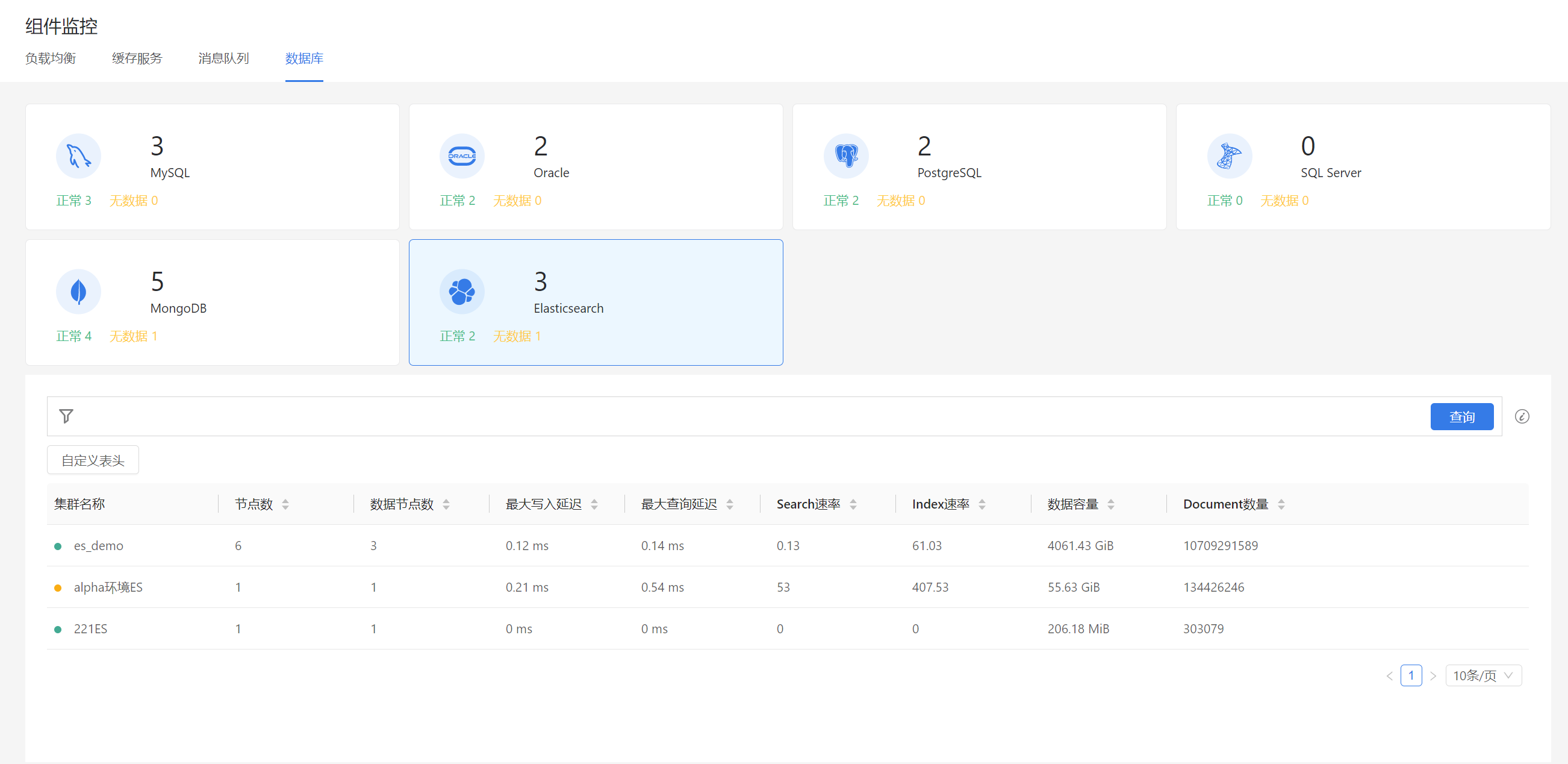
Task: Click the MongoDB leaf icon
Action: tap(78, 291)
